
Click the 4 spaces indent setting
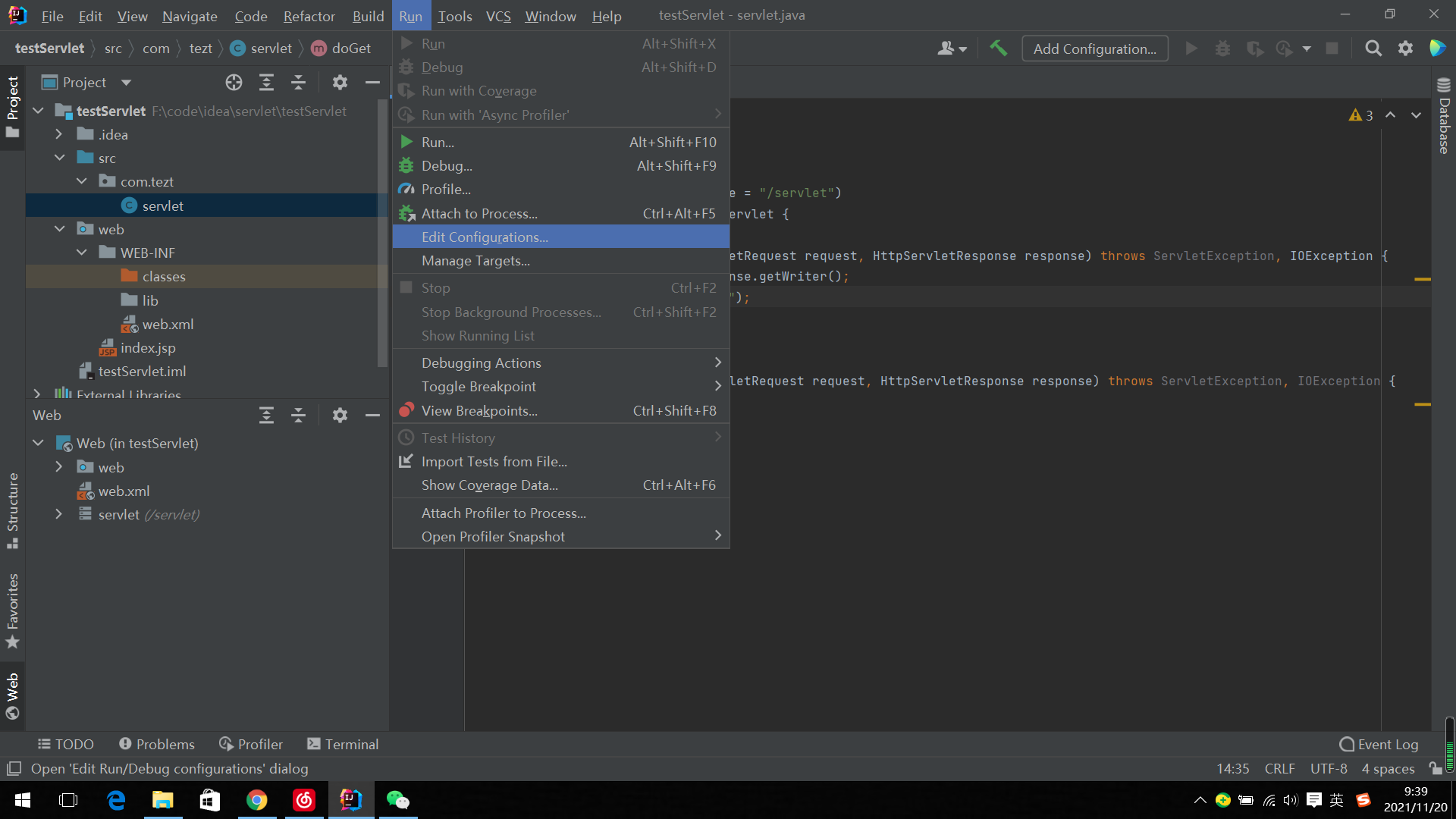[1388, 769]
